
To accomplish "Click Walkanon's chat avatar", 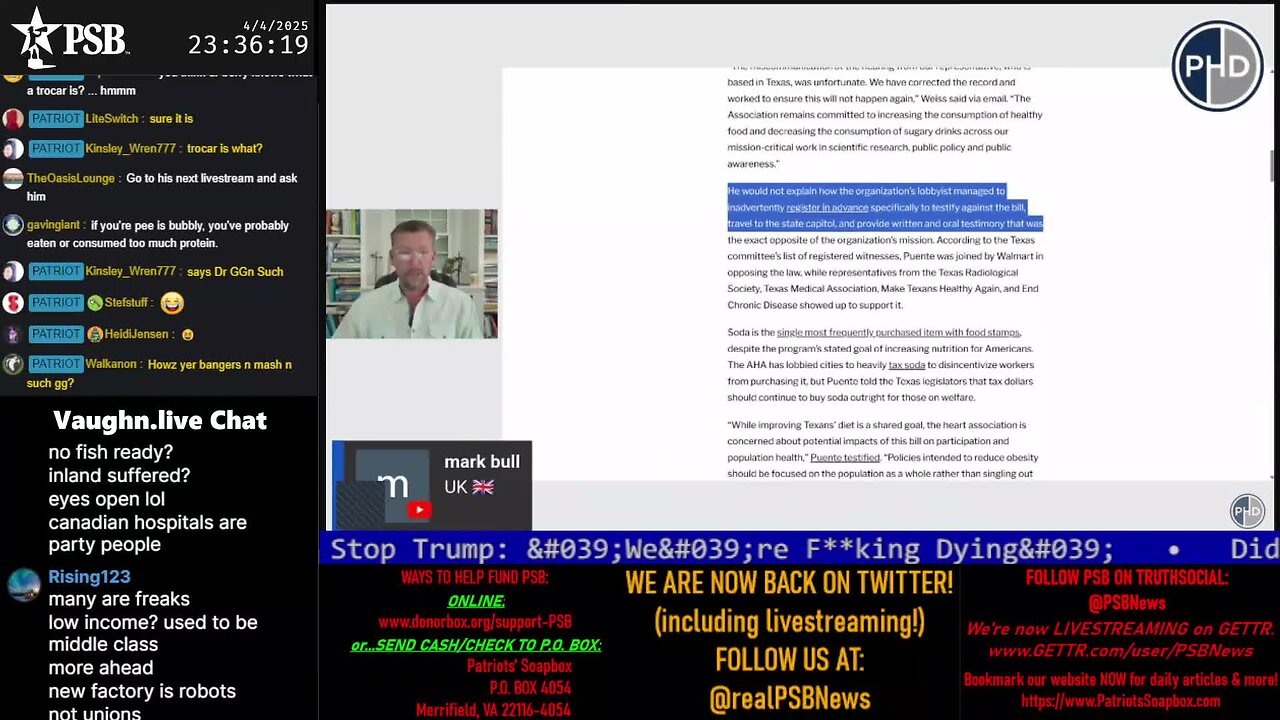I will tap(13, 365).
